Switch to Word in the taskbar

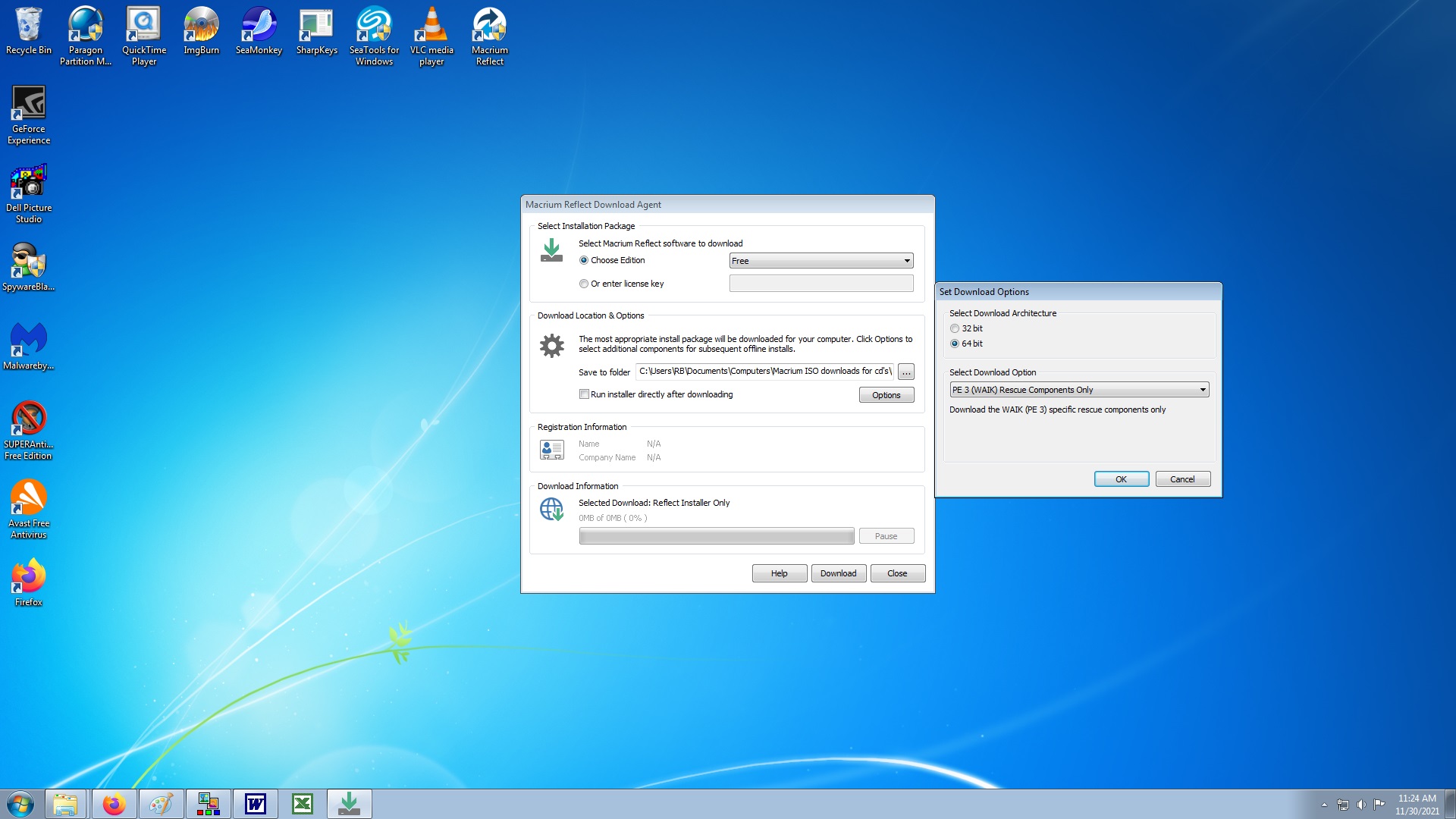point(256,804)
